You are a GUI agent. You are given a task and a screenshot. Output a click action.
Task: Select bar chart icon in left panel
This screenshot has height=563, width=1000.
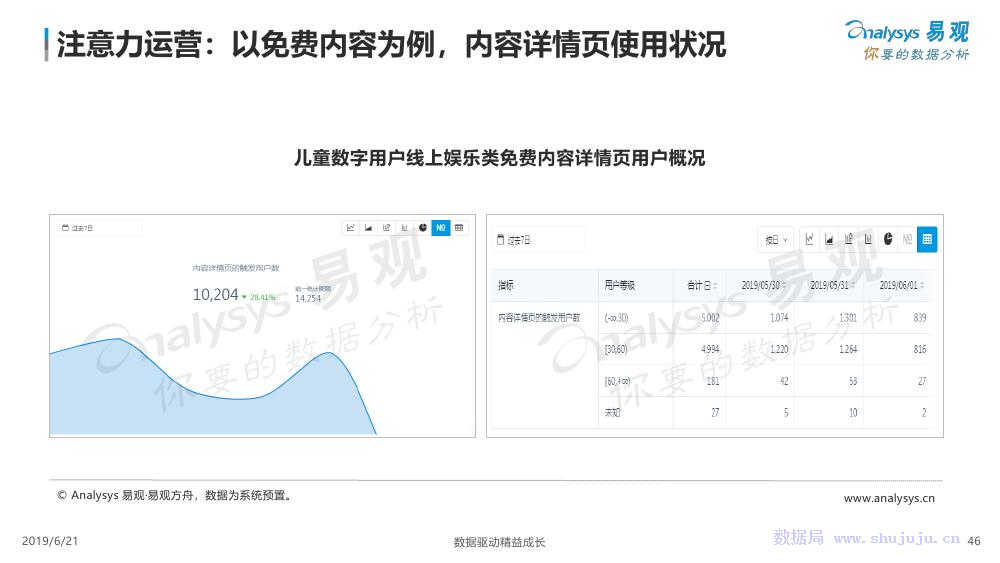(404, 228)
